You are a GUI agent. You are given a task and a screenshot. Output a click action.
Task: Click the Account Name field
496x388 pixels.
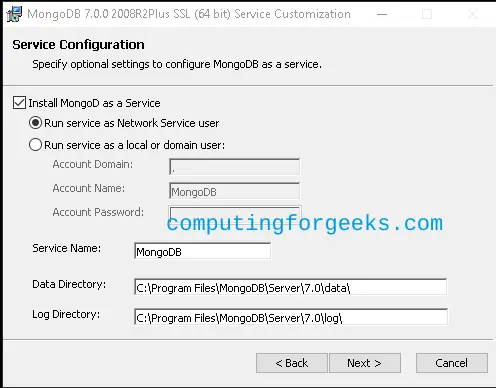click(234, 191)
